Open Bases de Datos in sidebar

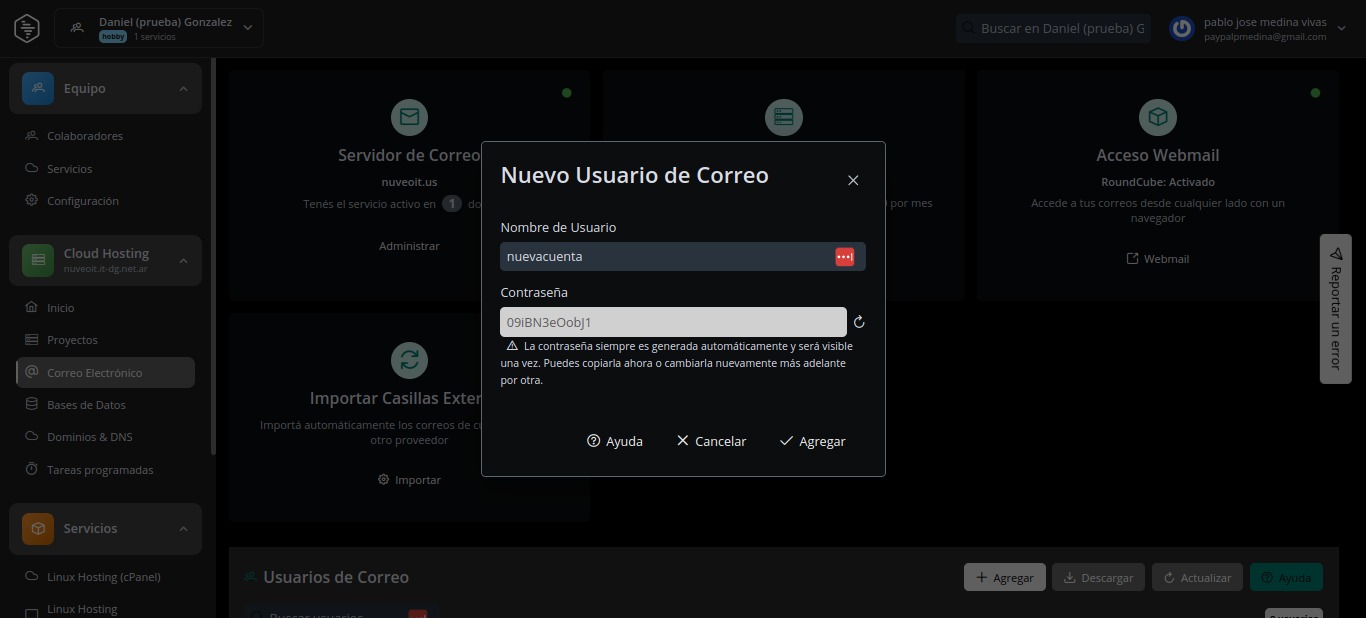[x=86, y=405]
